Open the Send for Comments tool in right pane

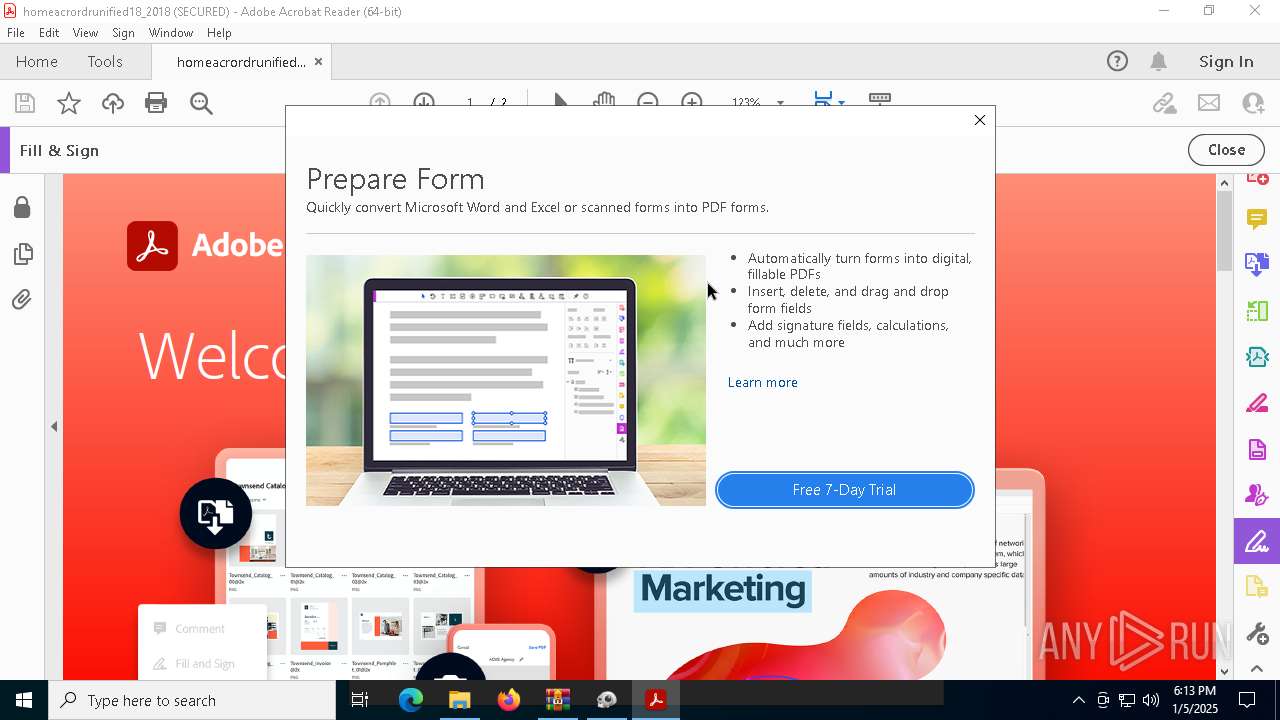tap(1257, 588)
